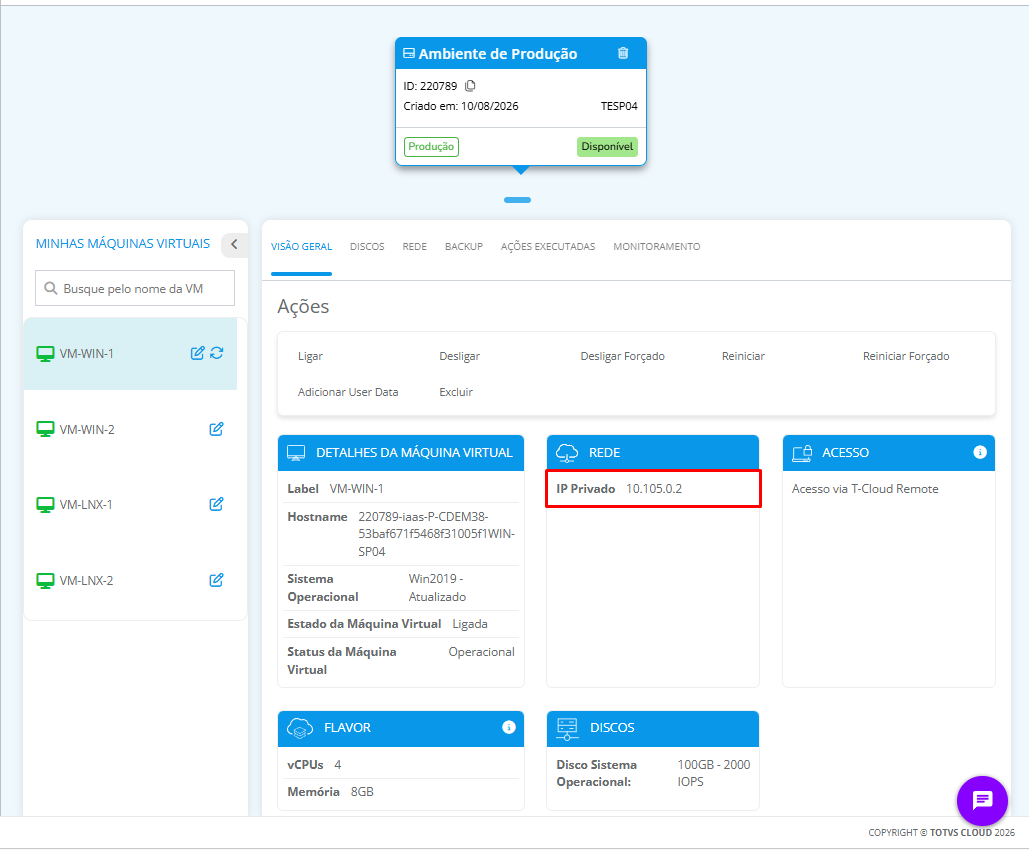Click the Criado em 10/08/2026 text
The image size is (1029, 851).
[x=461, y=106]
